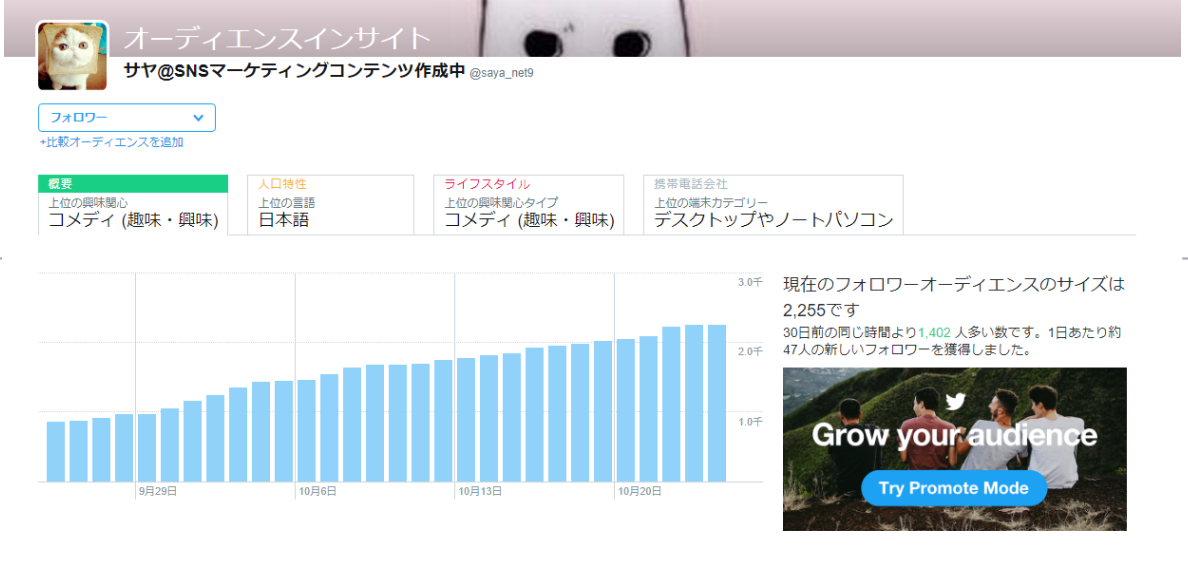Click the chevron arrow in フォロワー dropdown
1188x564 pixels.
[x=199, y=118]
